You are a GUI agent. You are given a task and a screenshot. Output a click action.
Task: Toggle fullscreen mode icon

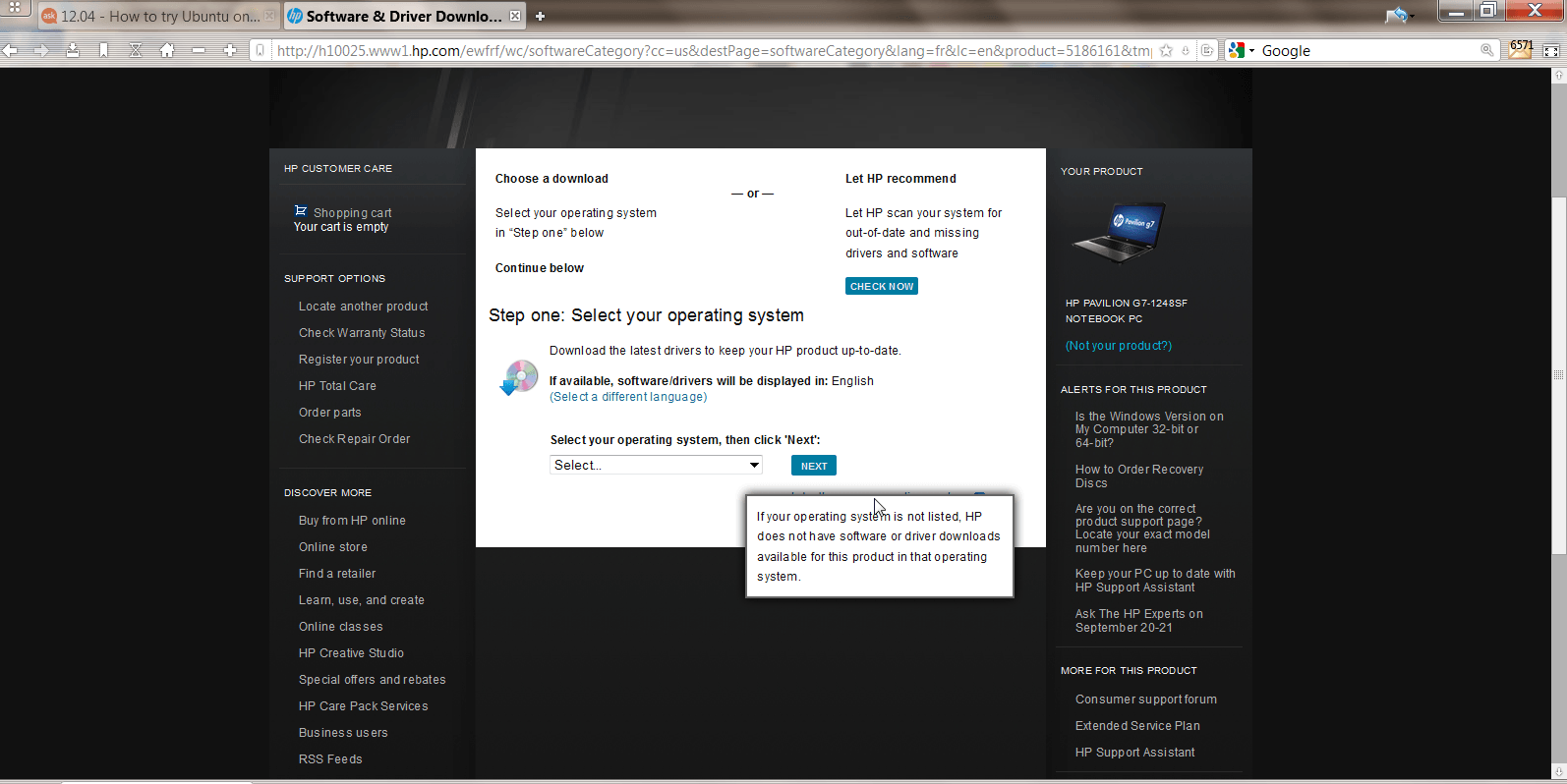click(x=1550, y=50)
